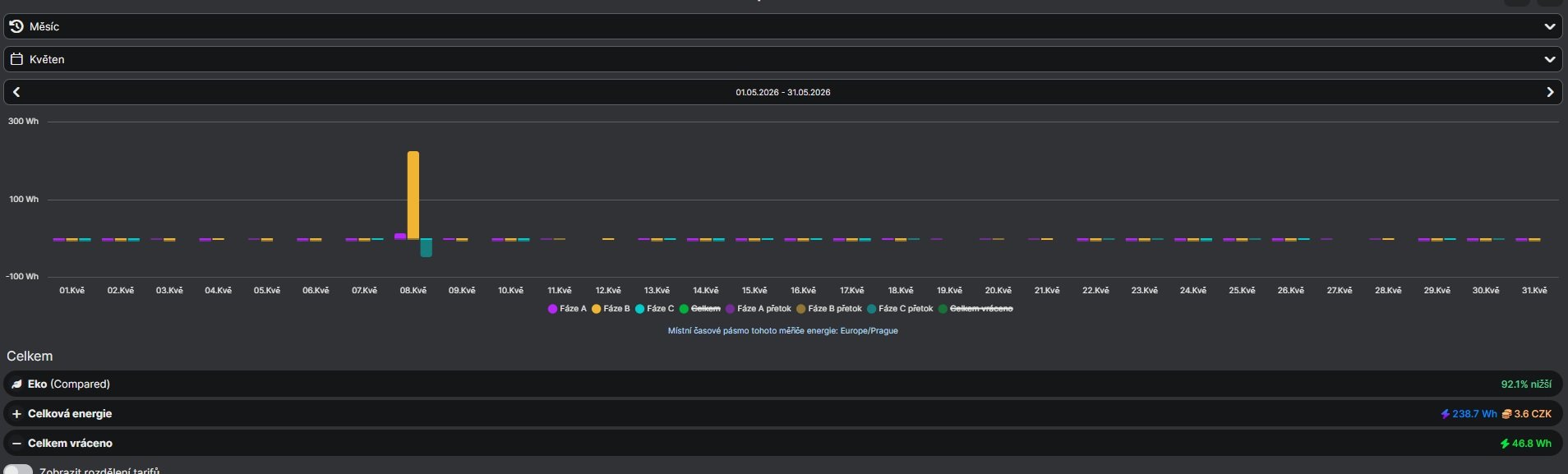Viewport: 1568px width, 474px height.
Task: Enable the struck-through Celkem legend series
Action: pyautogui.click(x=700, y=309)
